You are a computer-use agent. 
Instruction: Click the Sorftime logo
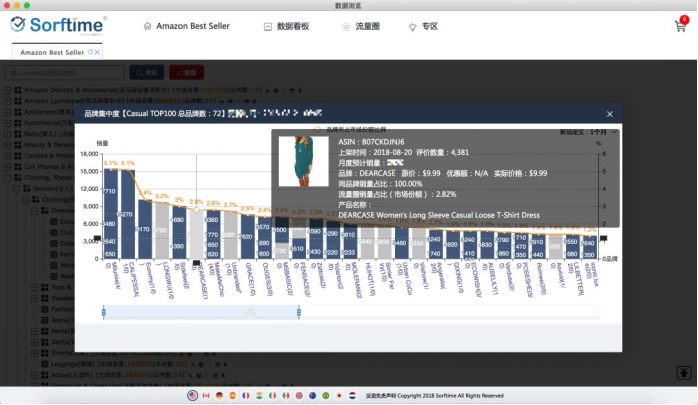60,26
